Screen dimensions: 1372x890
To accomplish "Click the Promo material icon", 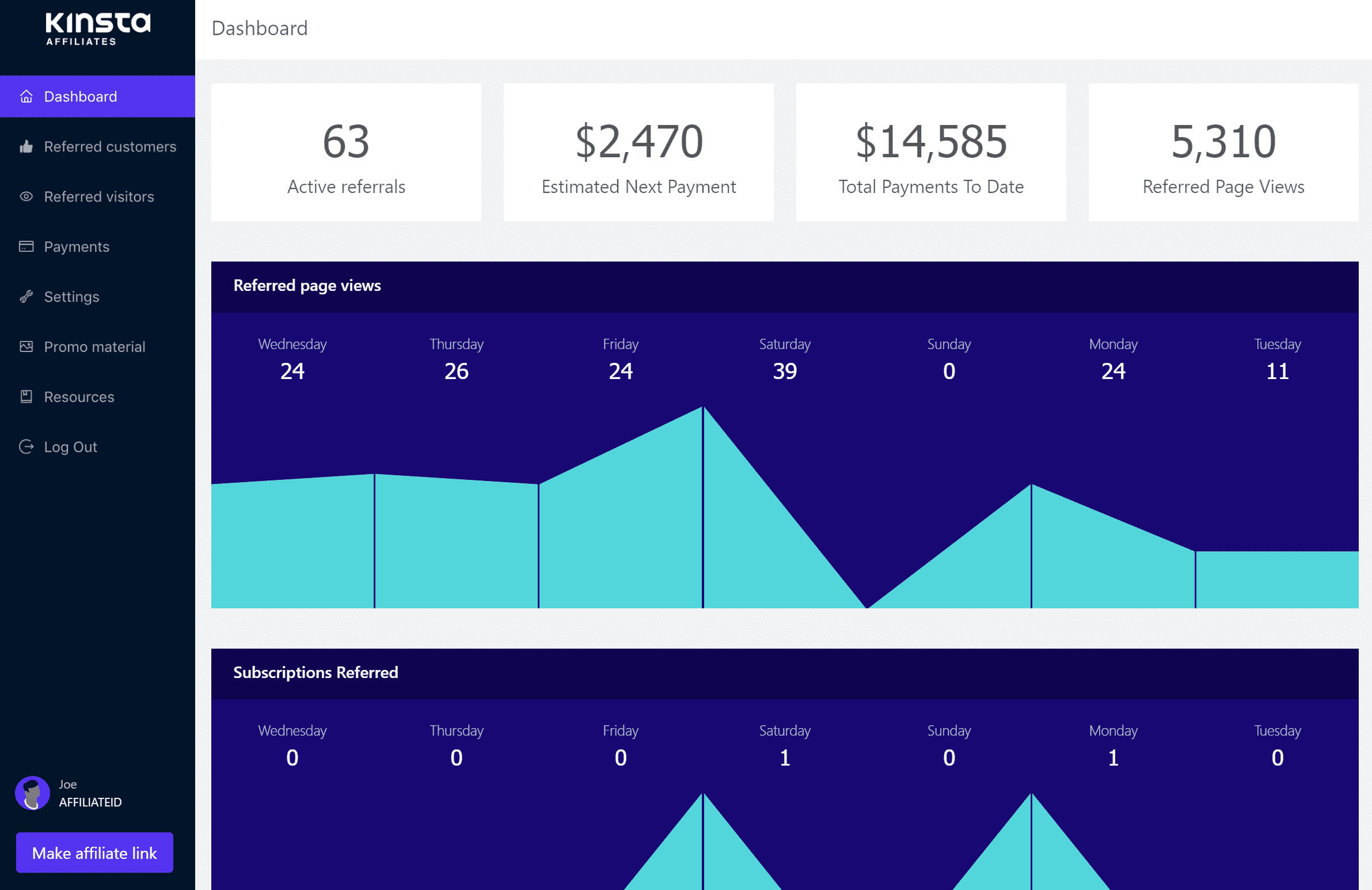I will pyautogui.click(x=26, y=346).
